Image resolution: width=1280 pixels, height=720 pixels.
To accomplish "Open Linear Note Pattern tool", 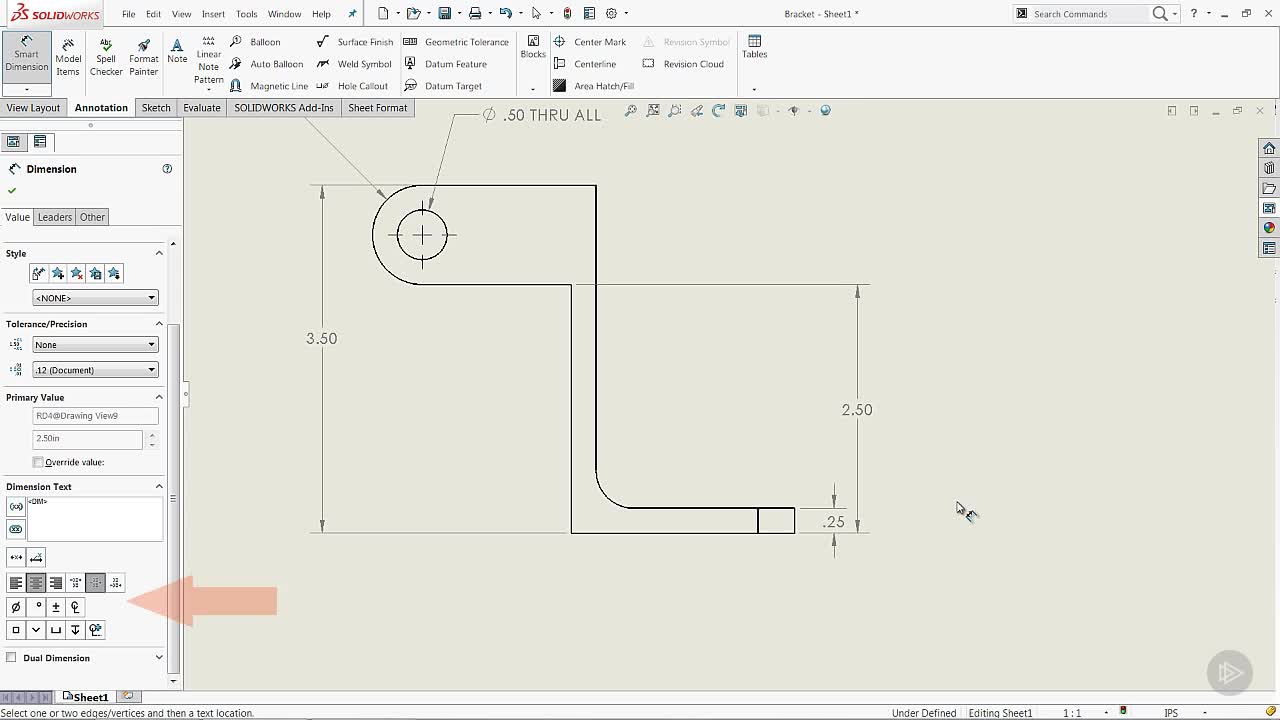I will 208,60.
